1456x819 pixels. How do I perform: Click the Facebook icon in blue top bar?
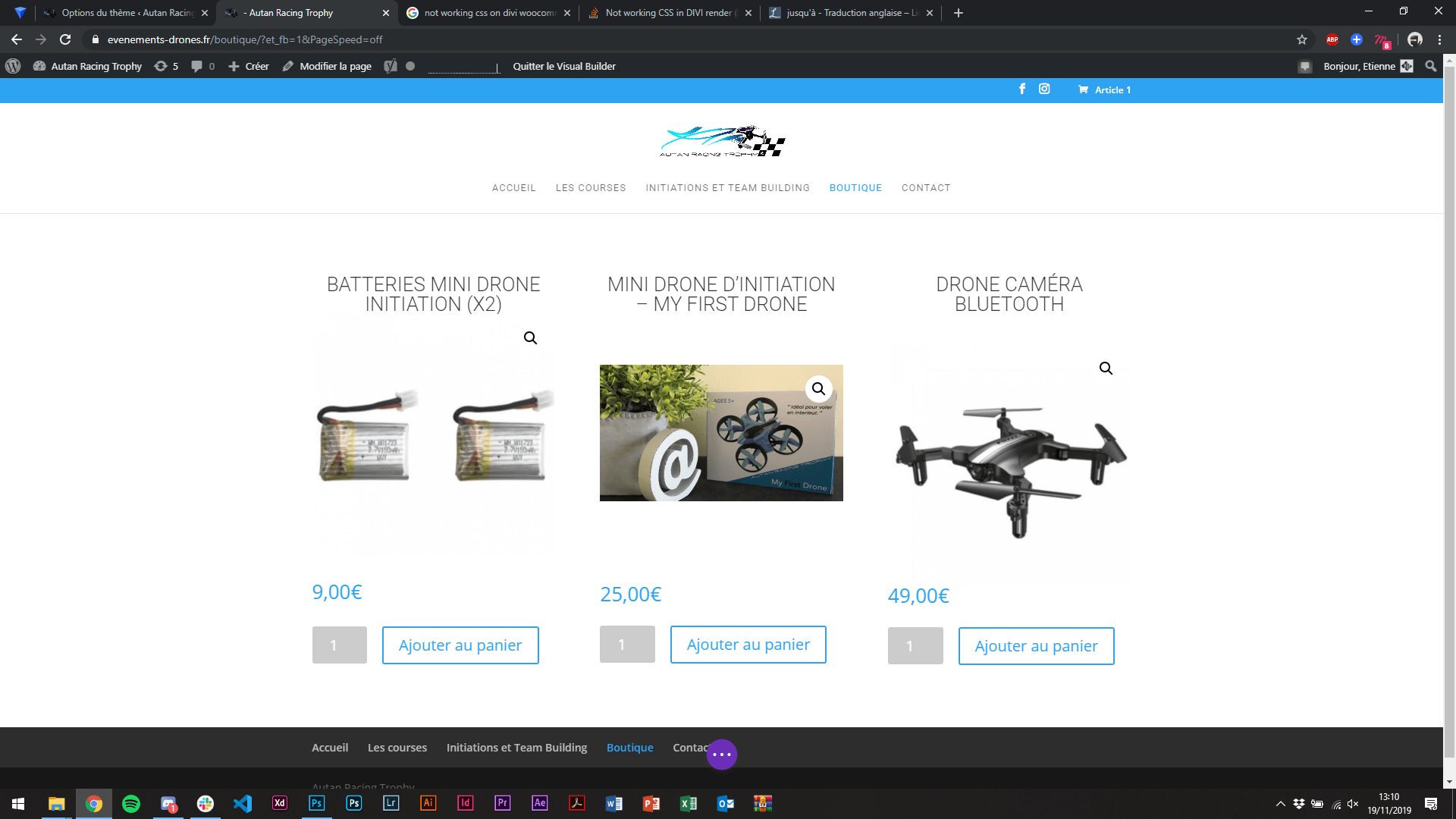[x=1022, y=89]
